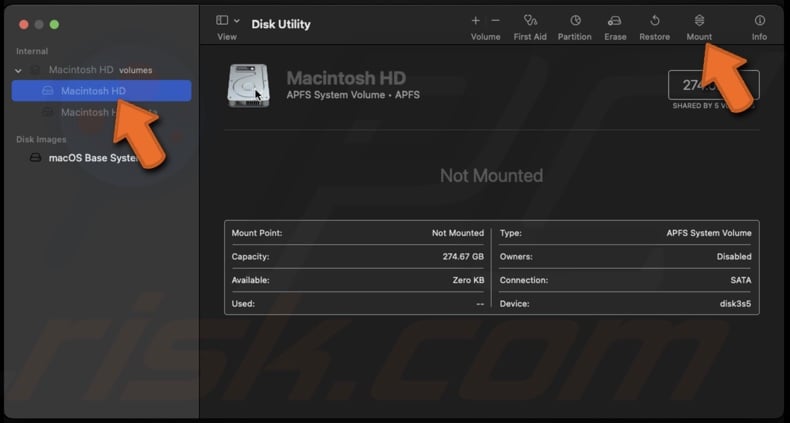Screen dimensions: 790x423
Task: Select the Restore arrow icon
Action: 654,20
